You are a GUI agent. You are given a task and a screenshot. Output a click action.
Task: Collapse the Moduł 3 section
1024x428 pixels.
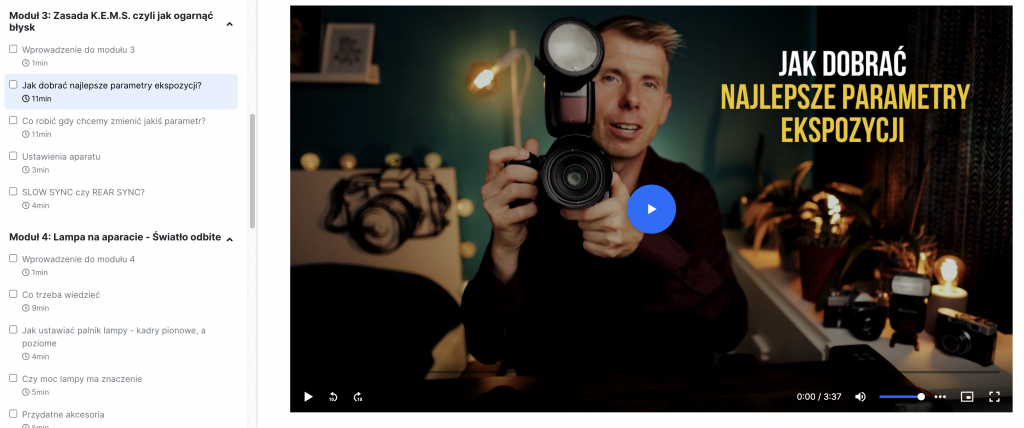[229, 24]
